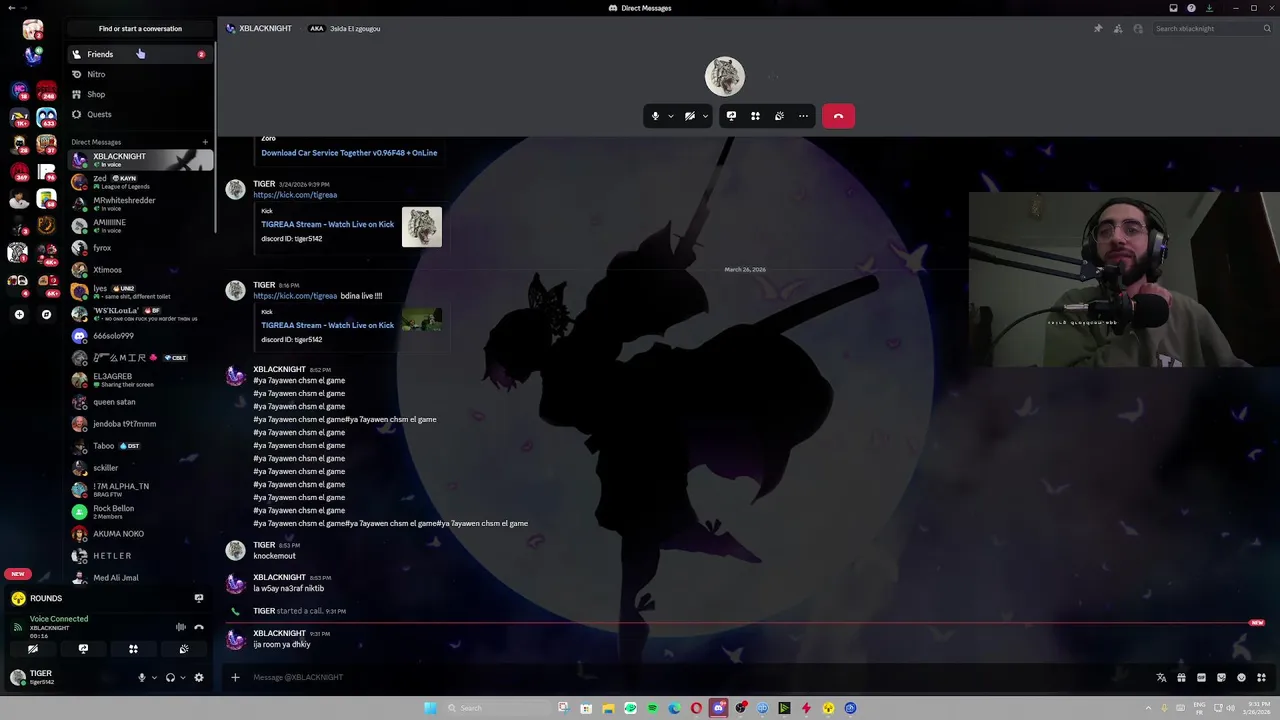Screen dimensions: 1280x720
Task: Open the gift icon in message bar
Action: point(1181,678)
